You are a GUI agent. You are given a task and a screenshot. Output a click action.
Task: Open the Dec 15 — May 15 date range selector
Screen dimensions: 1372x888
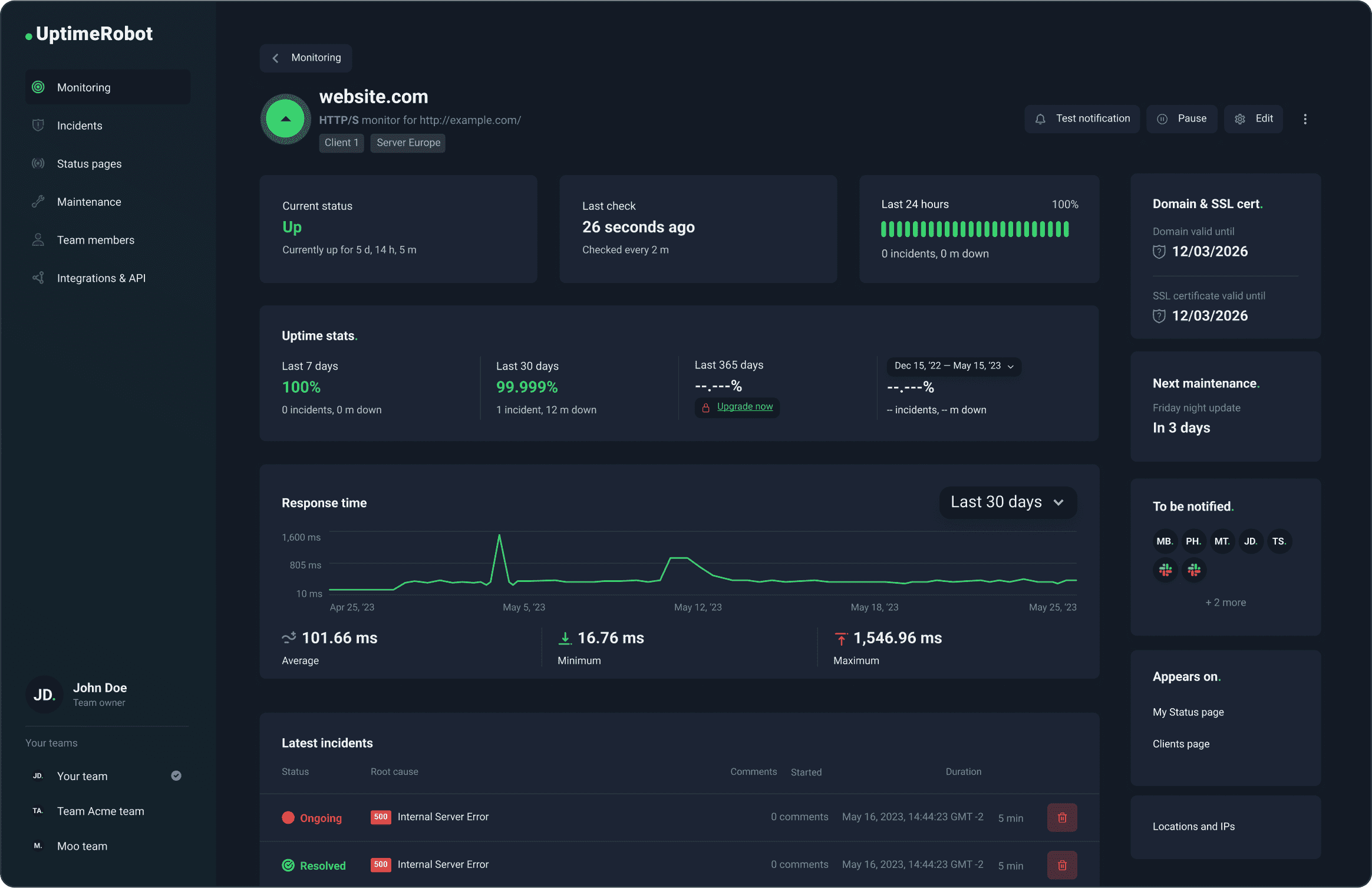pos(952,366)
